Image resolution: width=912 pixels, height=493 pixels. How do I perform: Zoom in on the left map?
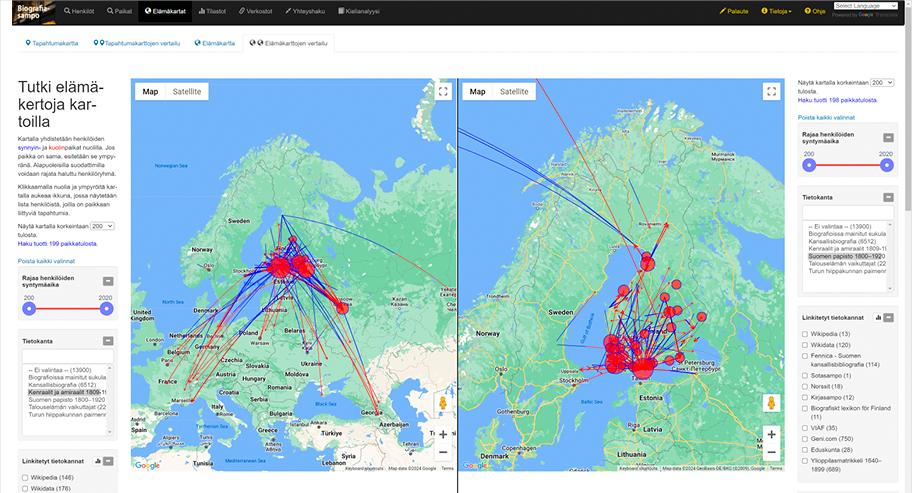pos(443,434)
